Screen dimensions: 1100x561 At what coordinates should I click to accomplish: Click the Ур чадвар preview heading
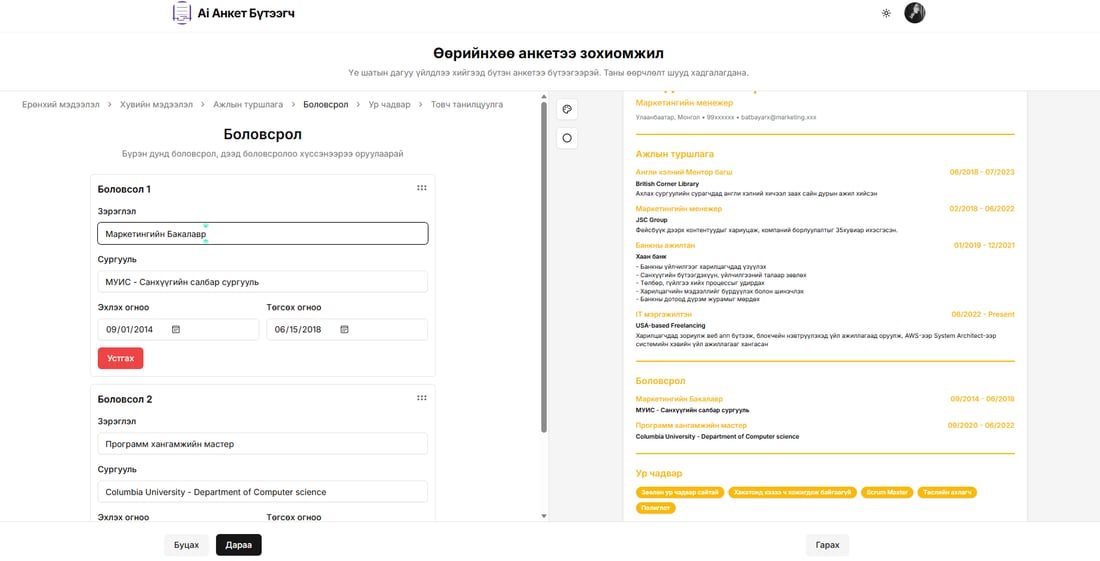pos(659,473)
